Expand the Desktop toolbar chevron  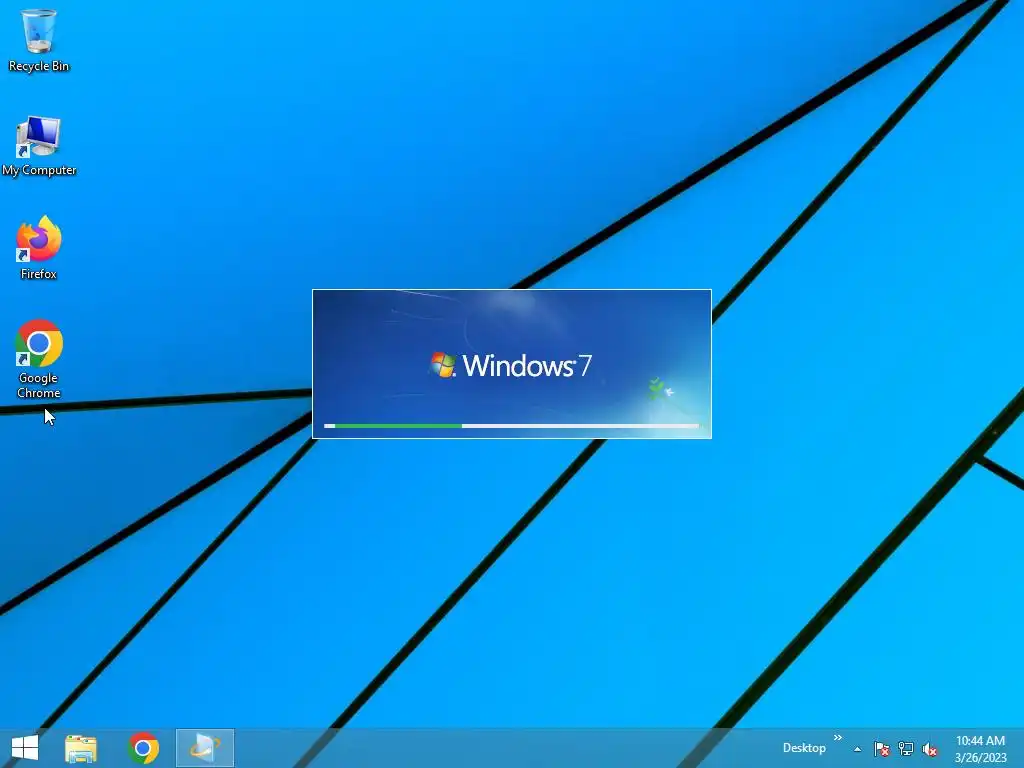tap(838, 738)
